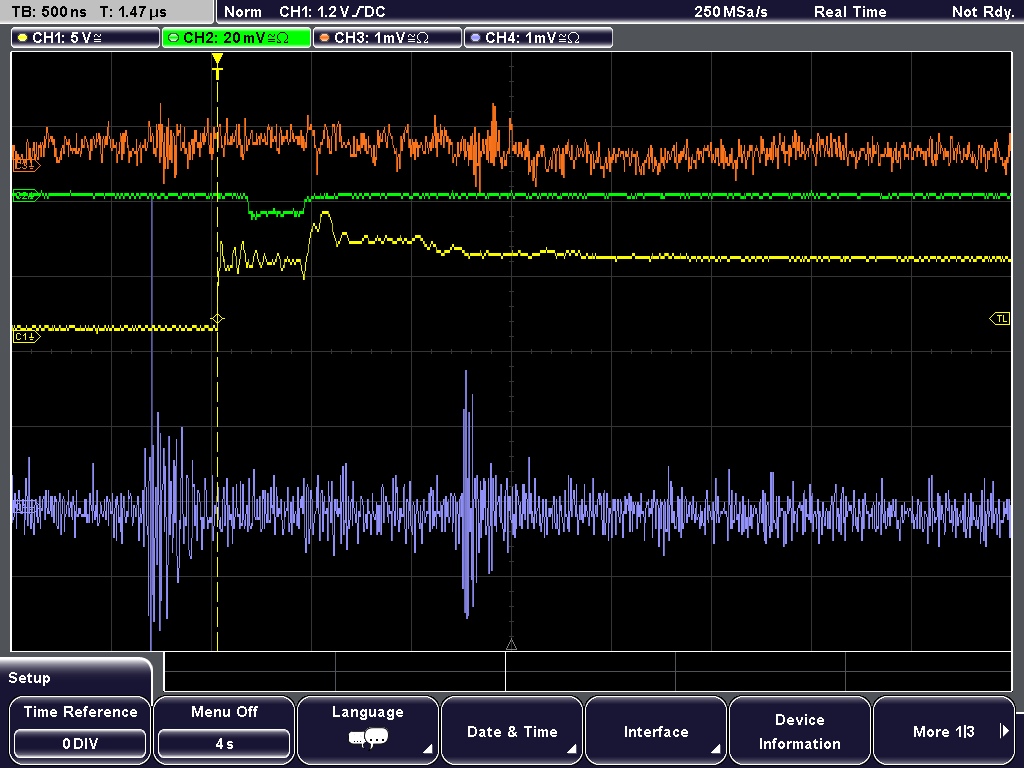Click the C3 ground reference marker

point(26,166)
